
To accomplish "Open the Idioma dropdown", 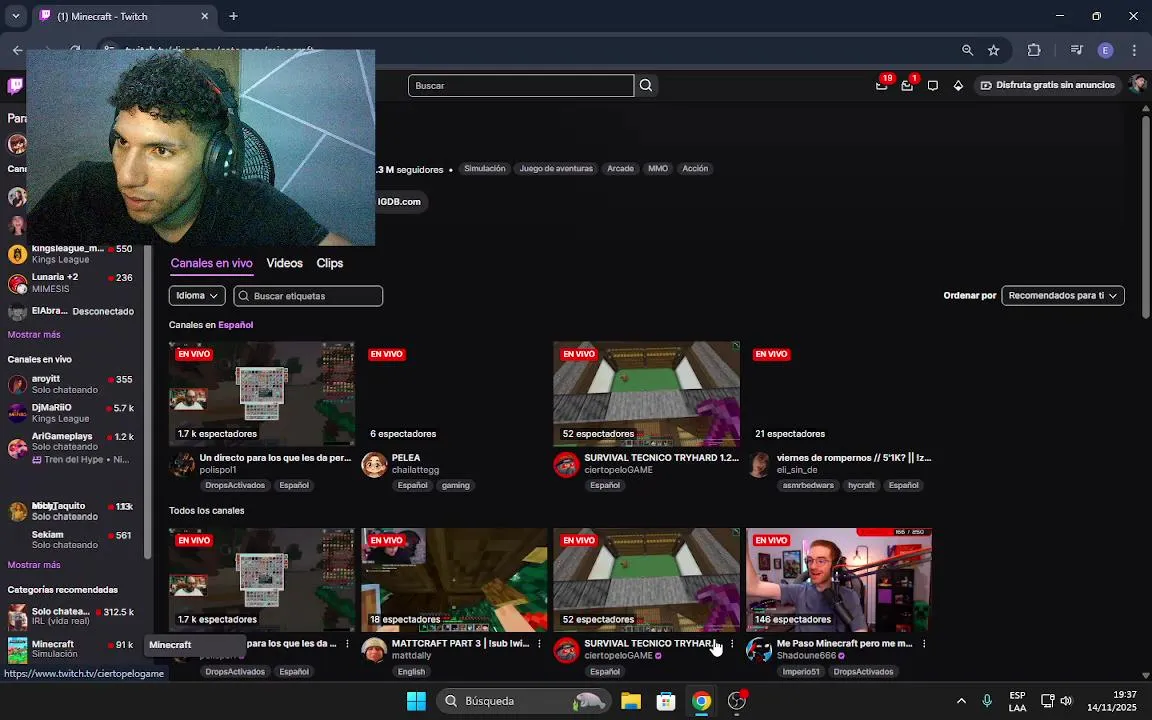I will [197, 295].
